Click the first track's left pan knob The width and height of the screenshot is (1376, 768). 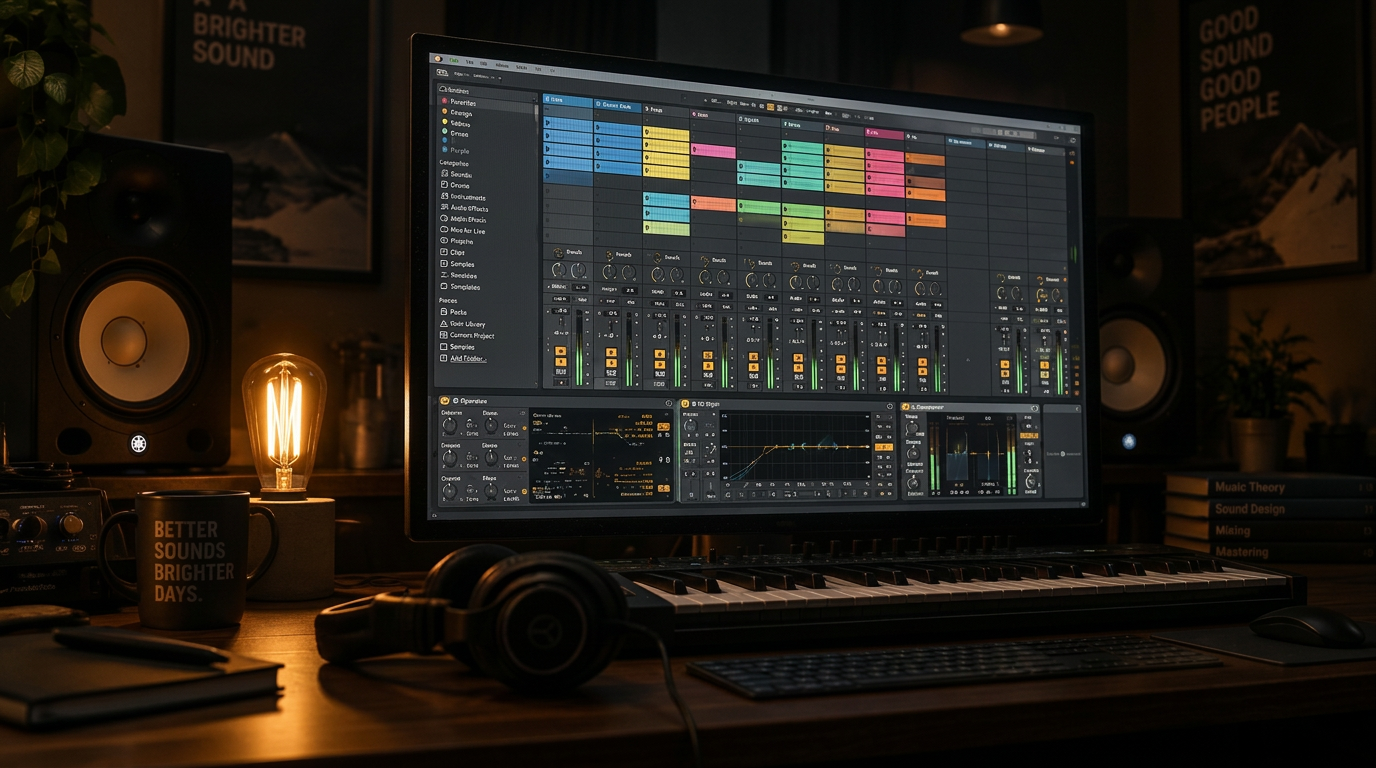[x=560, y=270]
